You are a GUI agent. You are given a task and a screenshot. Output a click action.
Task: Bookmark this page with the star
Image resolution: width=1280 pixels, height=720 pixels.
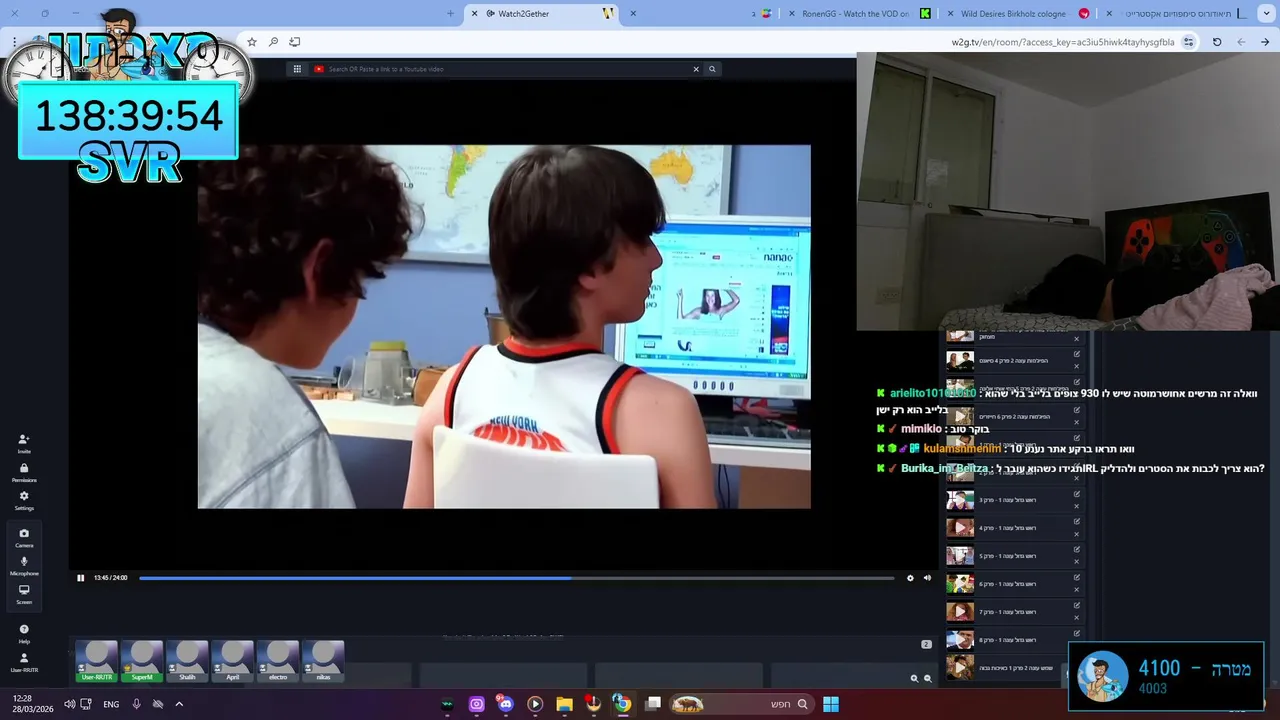pyautogui.click(x=252, y=42)
